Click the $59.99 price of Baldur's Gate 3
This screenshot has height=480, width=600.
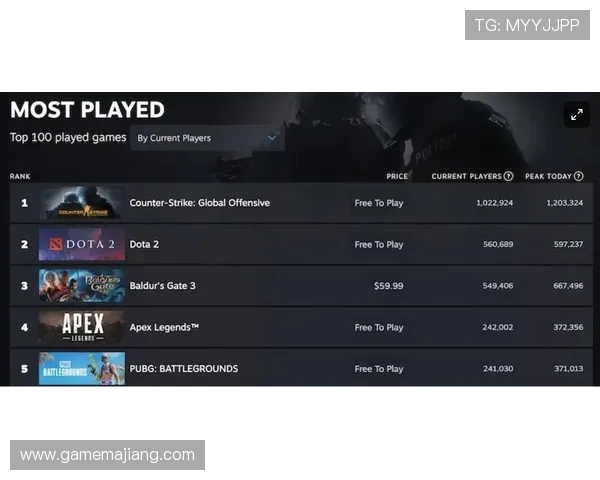click(x=388, y=286)
